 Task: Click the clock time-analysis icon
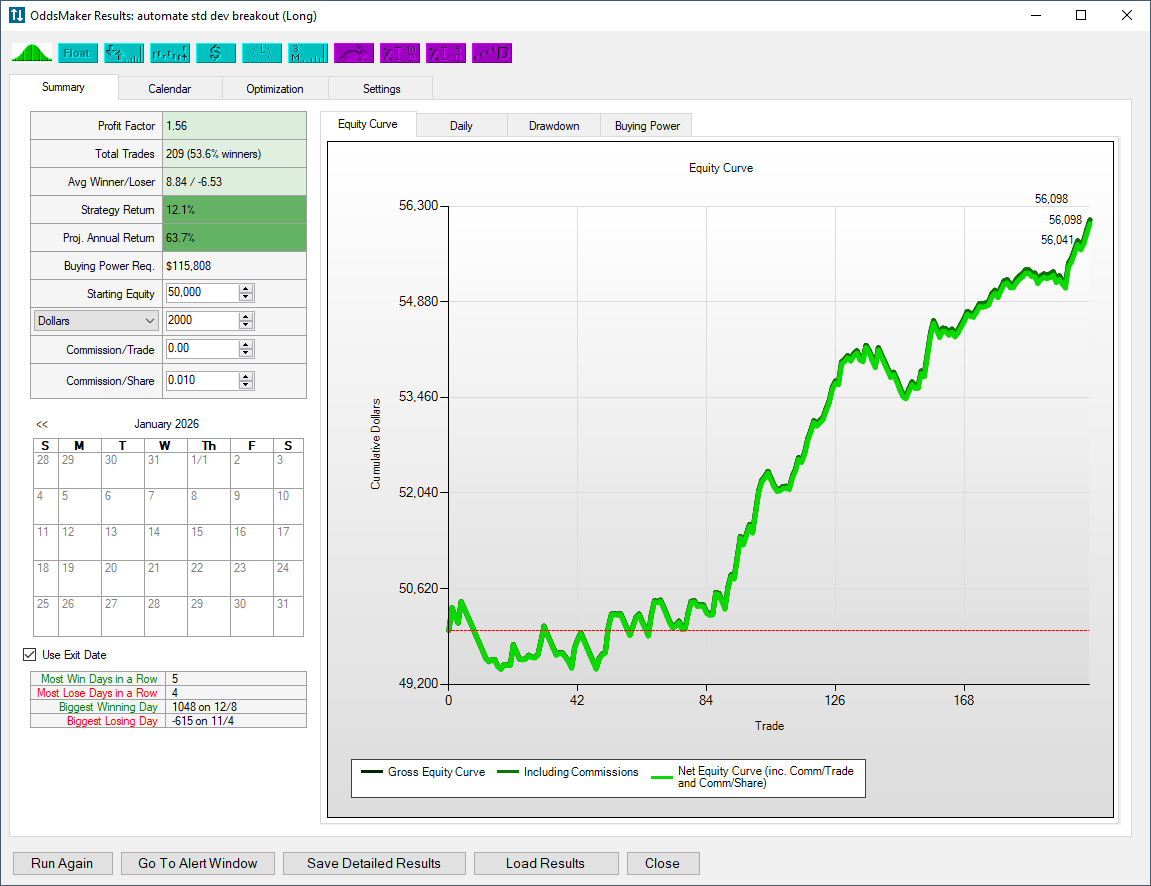point(261,52)
